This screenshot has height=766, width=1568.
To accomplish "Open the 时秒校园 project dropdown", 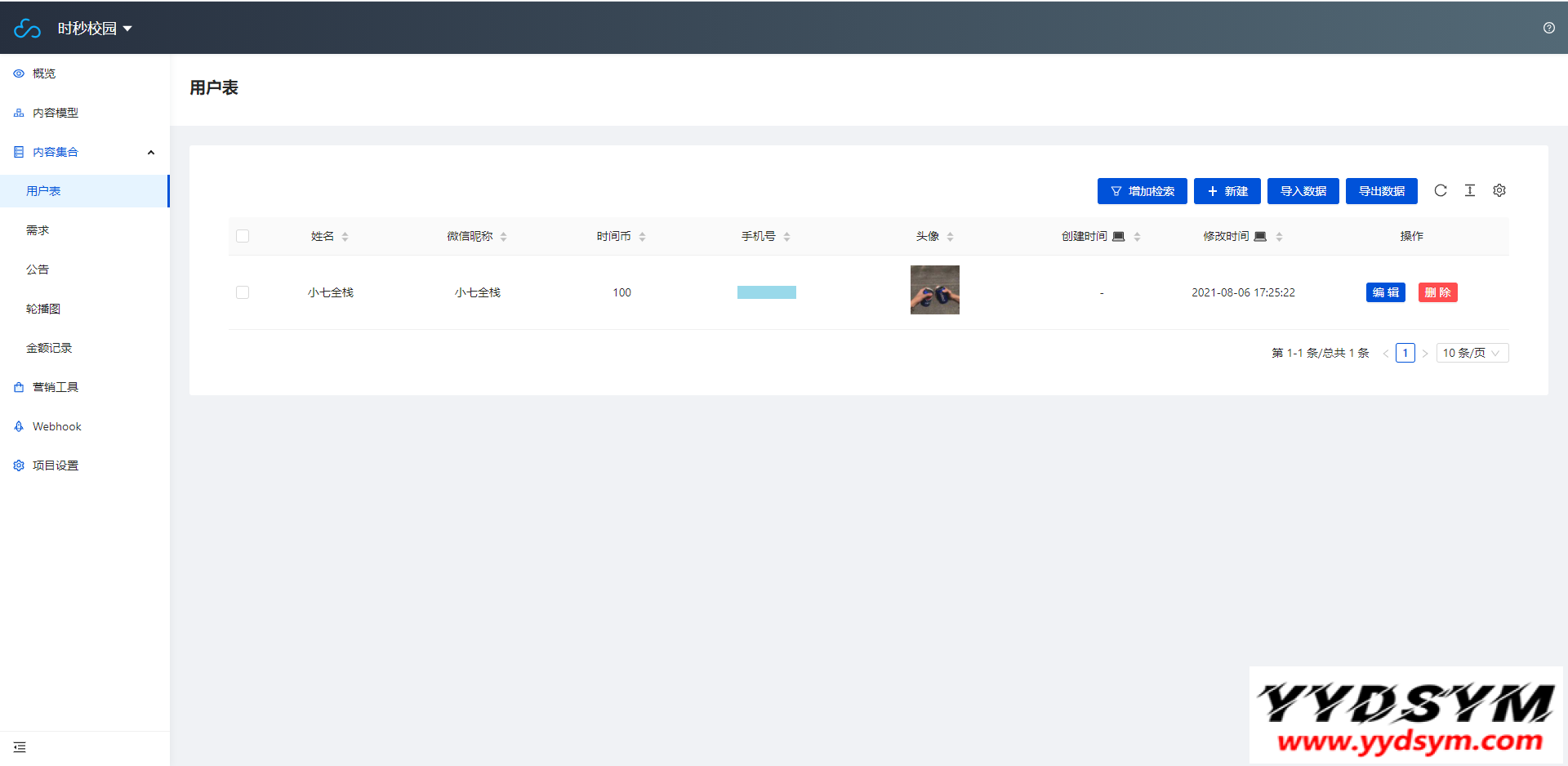I will 94,29.
